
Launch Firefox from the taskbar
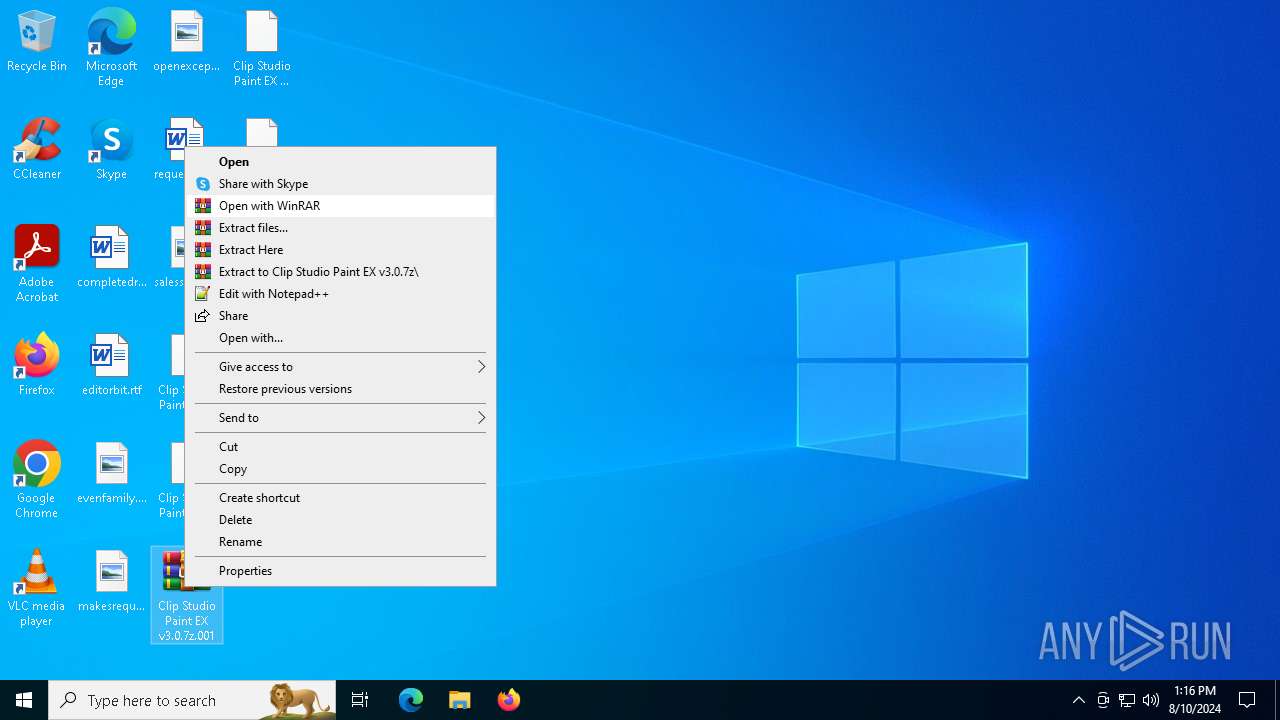(508, 700)
